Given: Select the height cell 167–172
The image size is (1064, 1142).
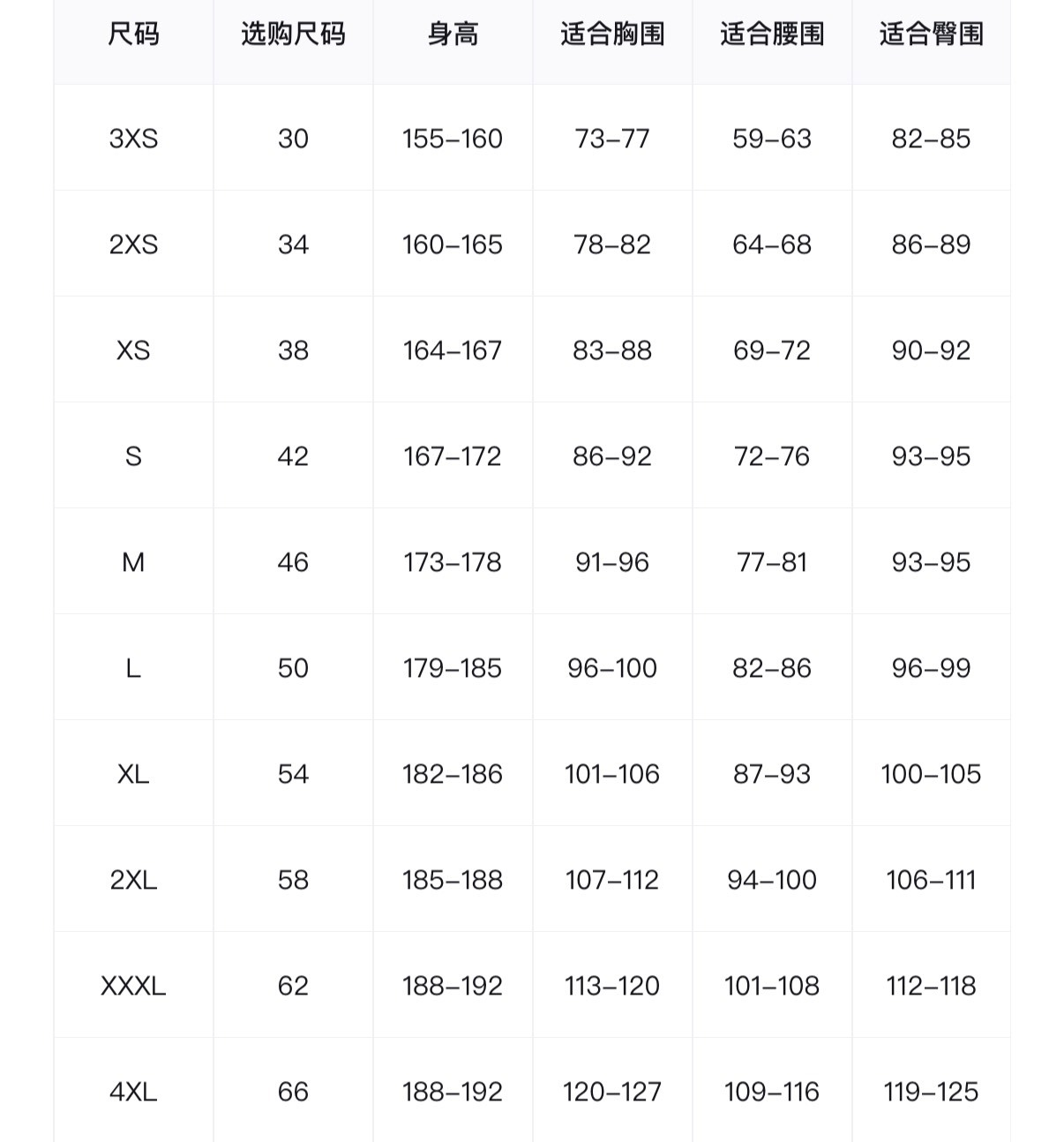Looking at the screenshot, I should (453, 456).
